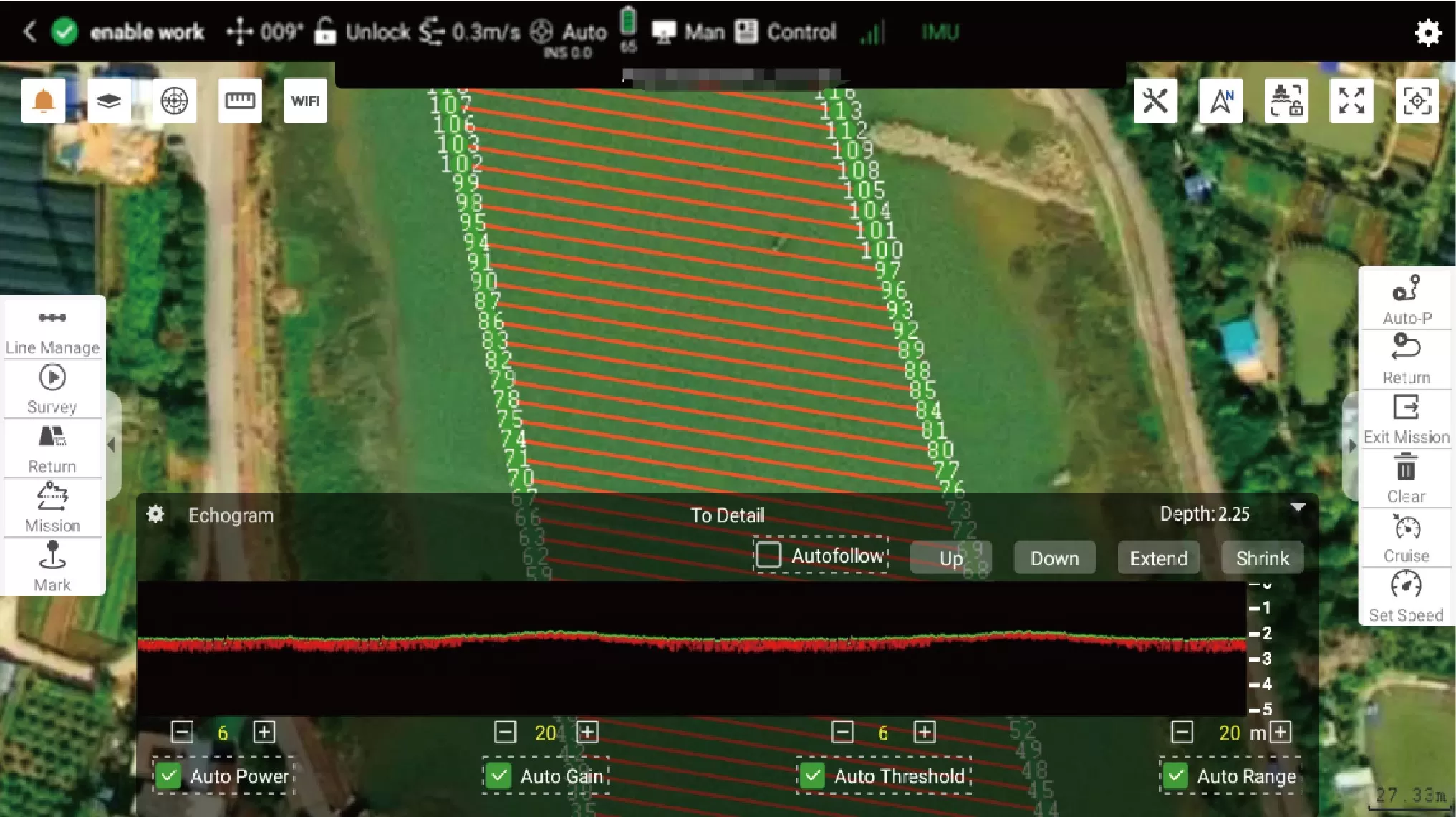This screenshot has width=1456, height=817.
Task: Increase the gain value
Action: 587,732
